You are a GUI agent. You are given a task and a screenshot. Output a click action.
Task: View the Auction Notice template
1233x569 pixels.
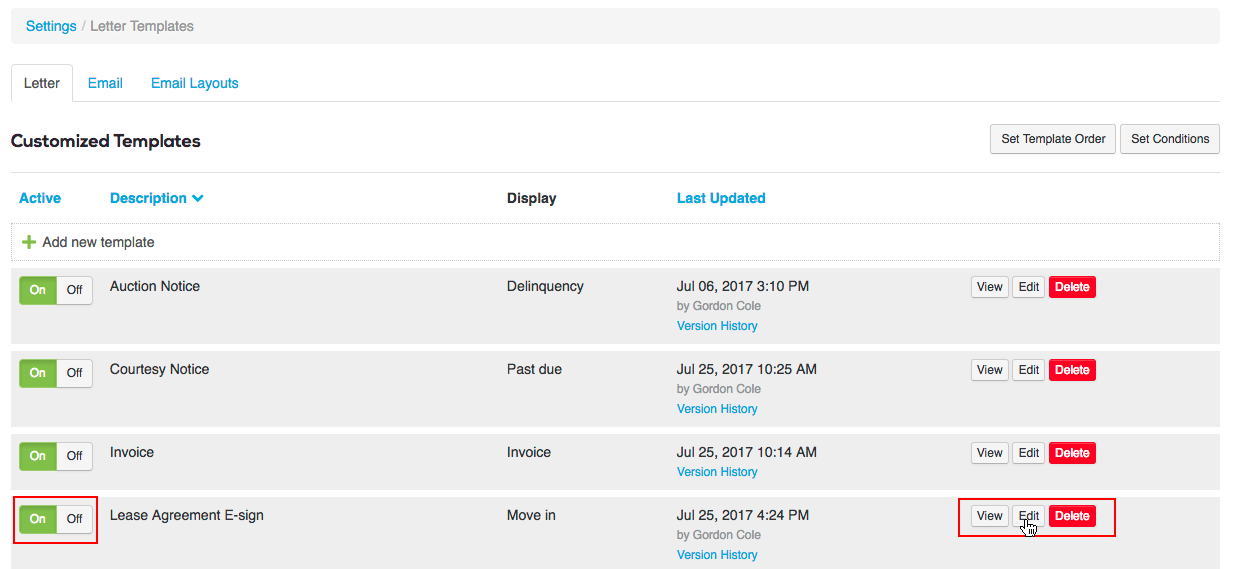[x=989, y=287]
